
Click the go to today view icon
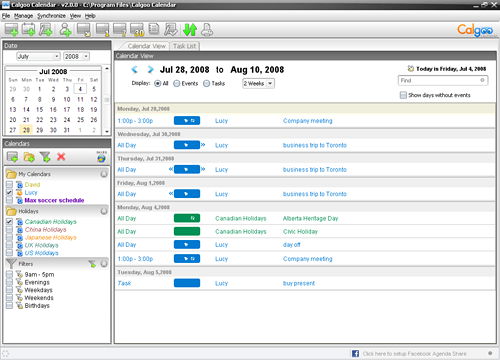coord(84,30)
